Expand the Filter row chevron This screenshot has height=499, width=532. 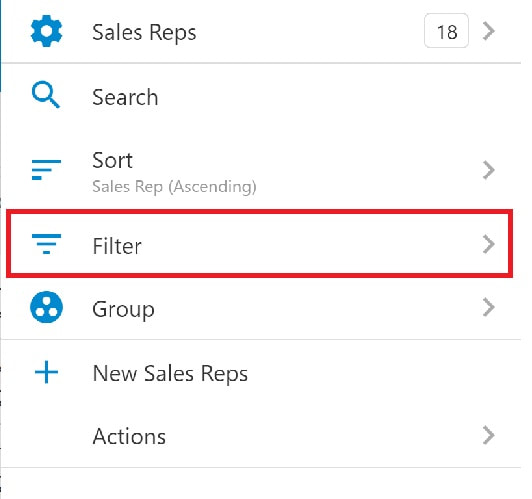[489, 244]
